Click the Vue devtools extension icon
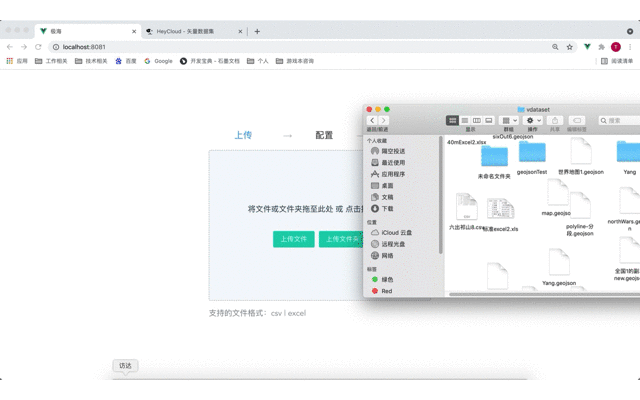 (x=587, y=47)
